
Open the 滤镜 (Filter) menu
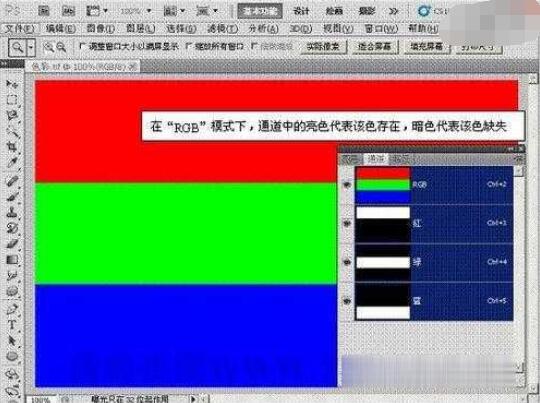click(x=222, y=29)
